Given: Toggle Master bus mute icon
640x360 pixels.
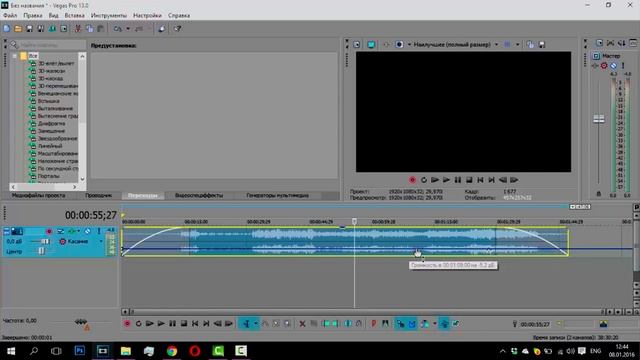Looking at the screenshot, I should coord(613,66).
